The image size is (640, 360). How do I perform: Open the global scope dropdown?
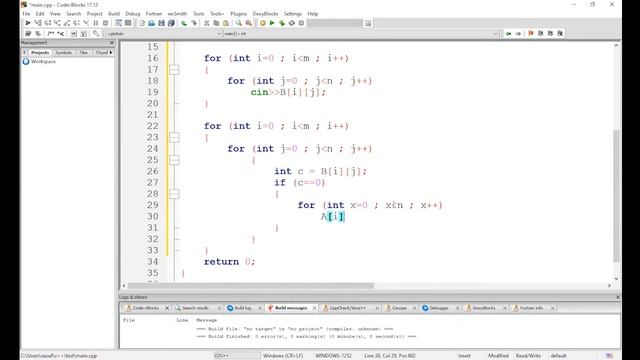[163, 33]
